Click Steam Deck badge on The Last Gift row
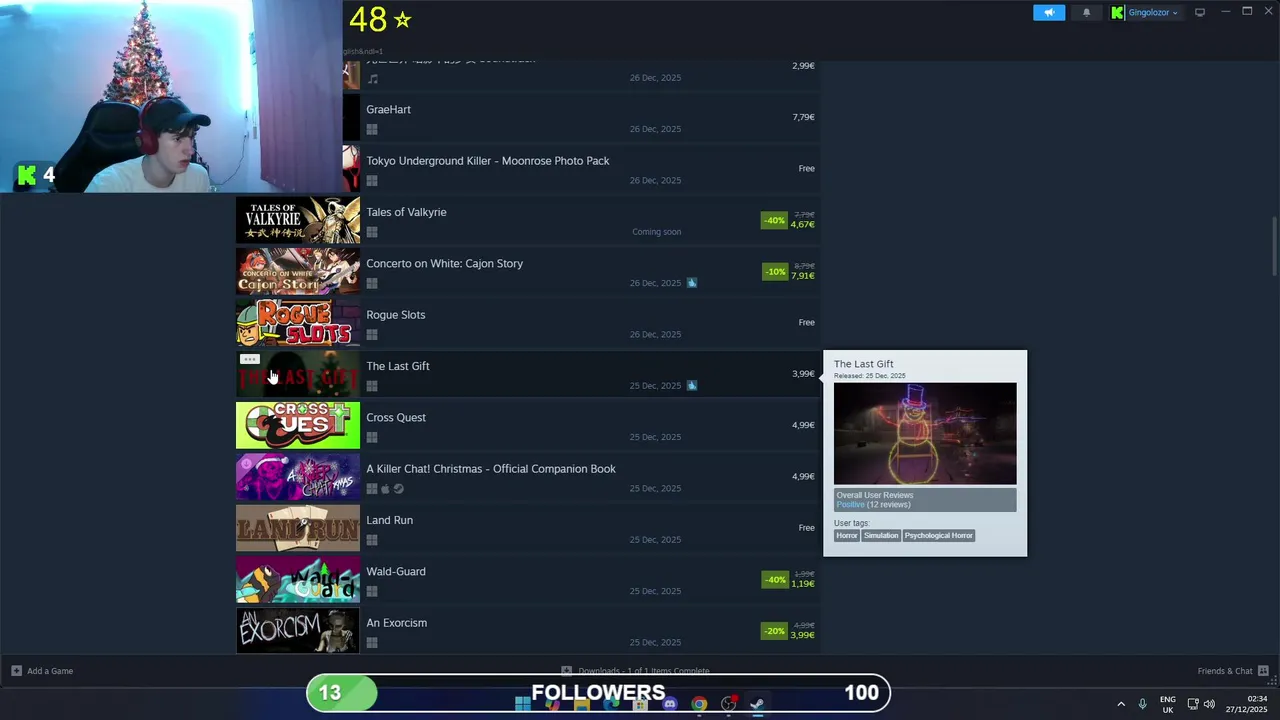 [x=692, y=385]
